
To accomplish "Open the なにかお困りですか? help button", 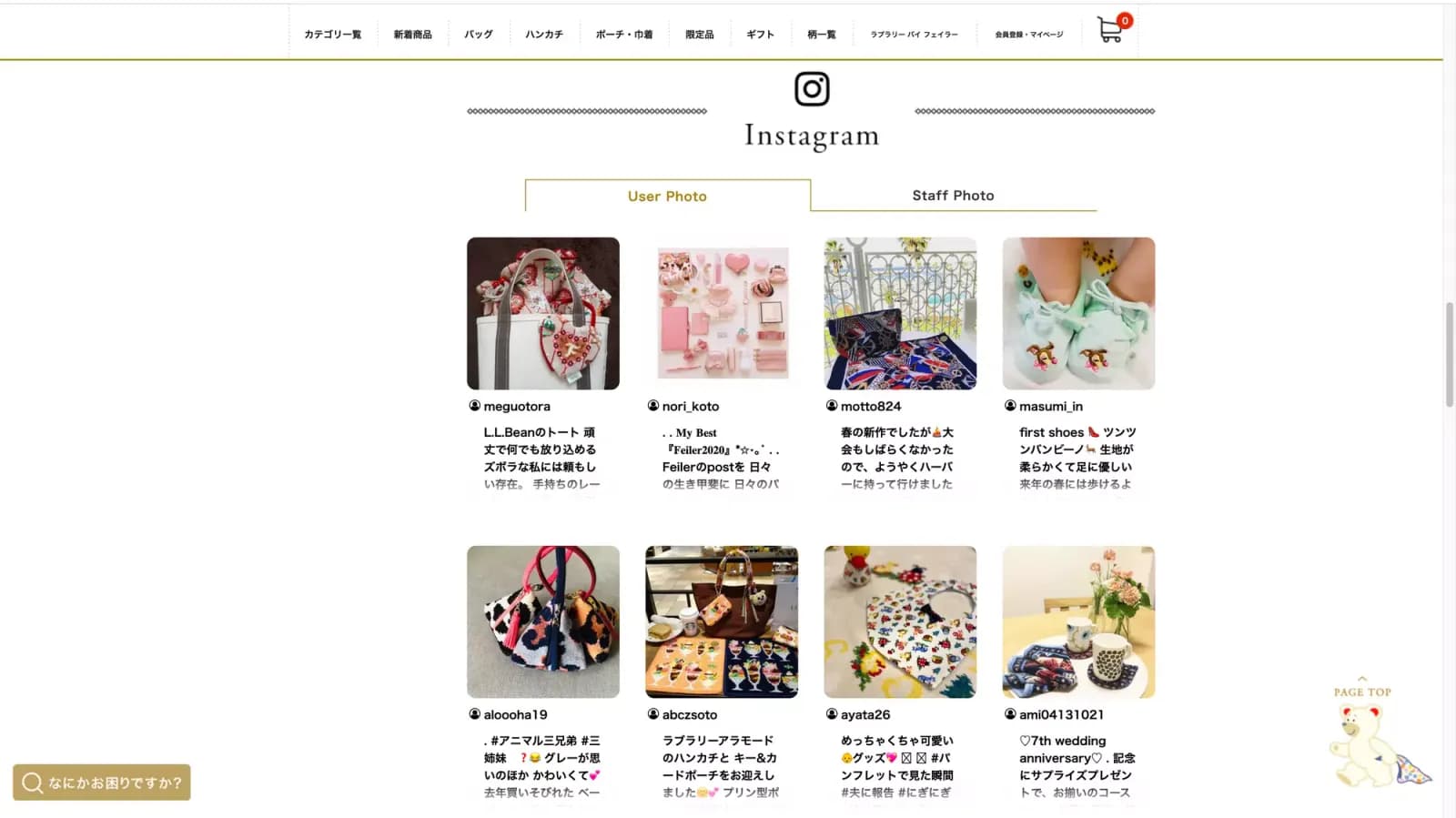I will [101, 783].
